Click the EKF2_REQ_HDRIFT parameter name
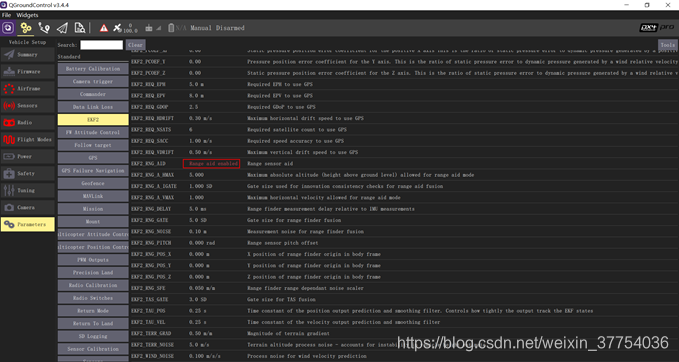Screen dimensions: 679x362 [152, 118]
